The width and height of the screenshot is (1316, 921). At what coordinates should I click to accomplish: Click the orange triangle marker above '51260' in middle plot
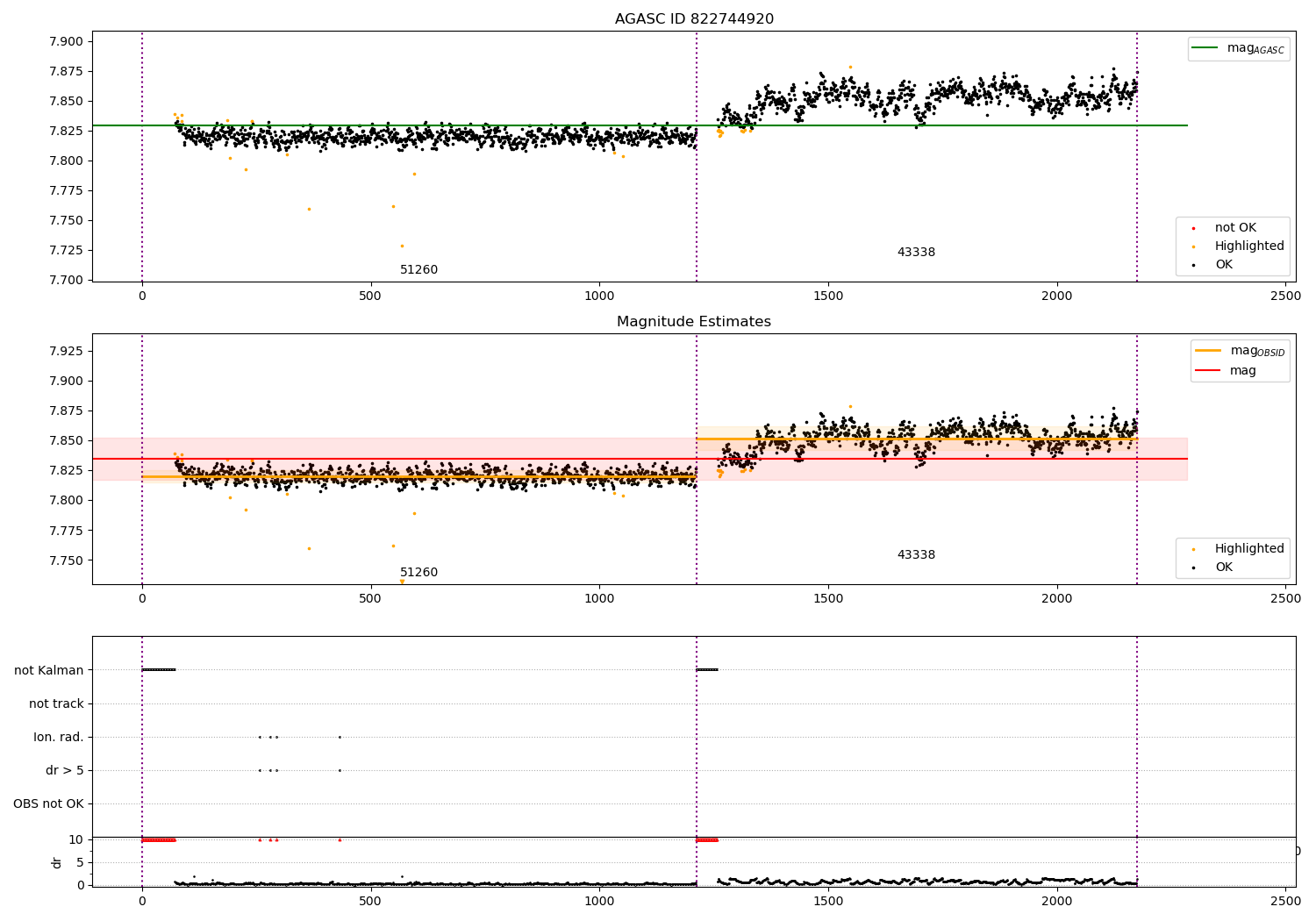(402, 581)
